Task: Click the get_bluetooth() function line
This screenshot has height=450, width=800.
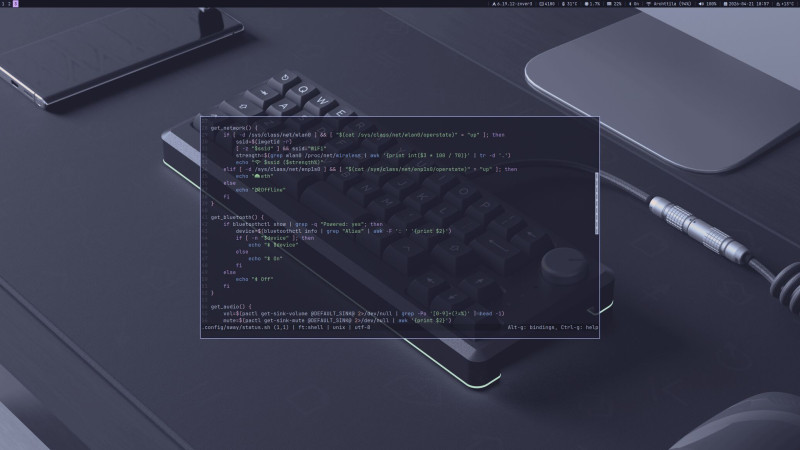Action: [x=237, y=217]
